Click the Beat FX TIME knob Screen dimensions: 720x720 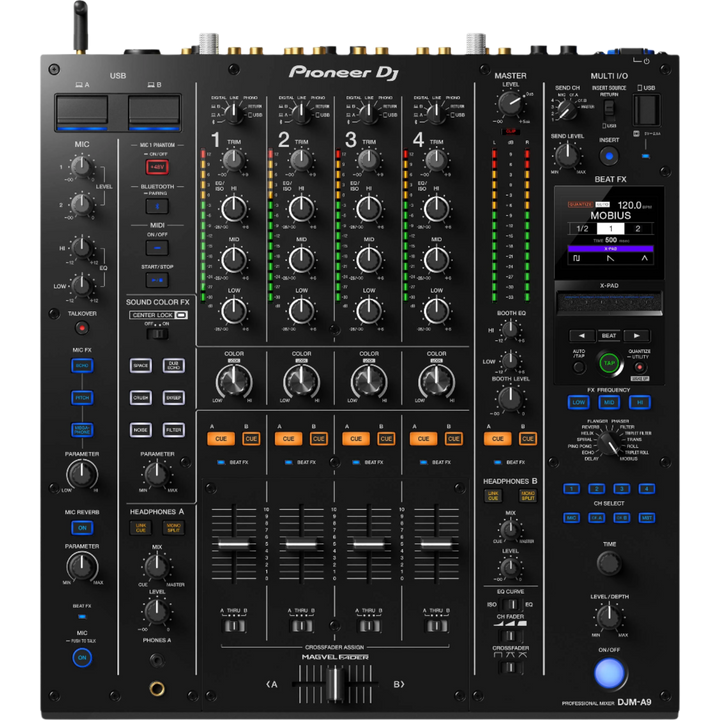tap(609, 563)
